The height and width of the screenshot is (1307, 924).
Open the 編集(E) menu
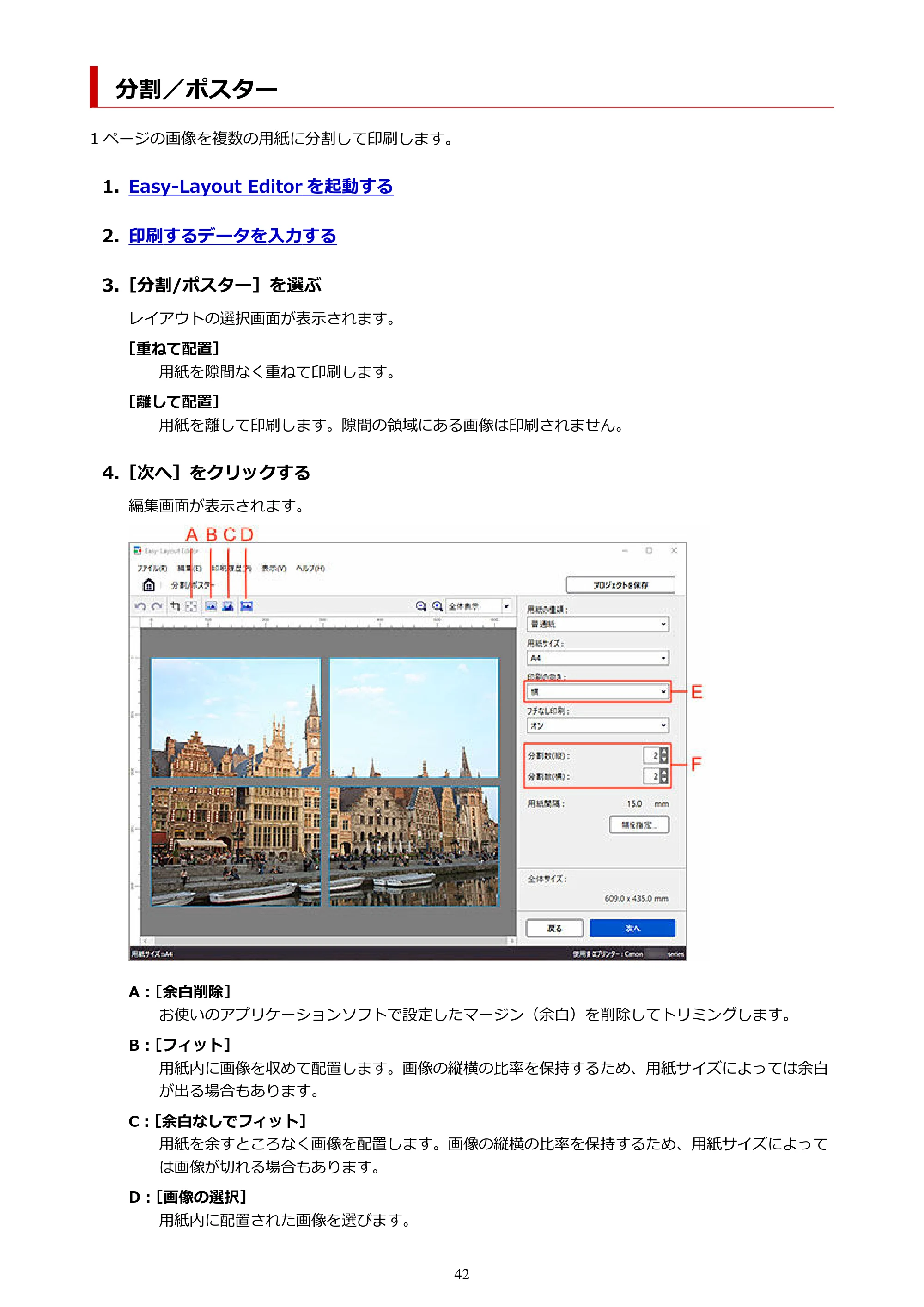coord(189,568)
